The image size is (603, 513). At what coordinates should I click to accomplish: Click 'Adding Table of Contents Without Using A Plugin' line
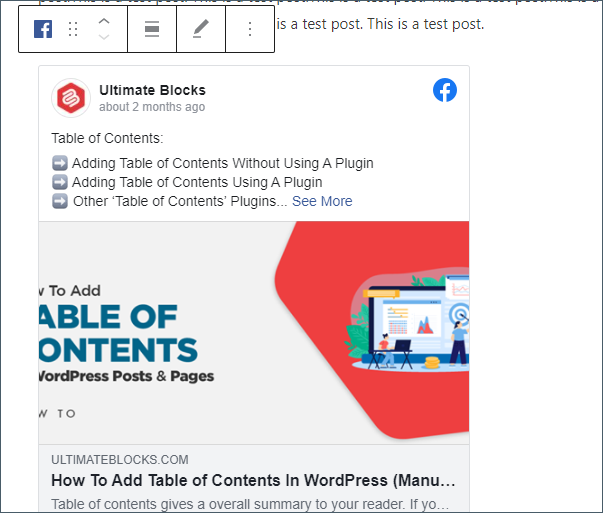point(223,163)
